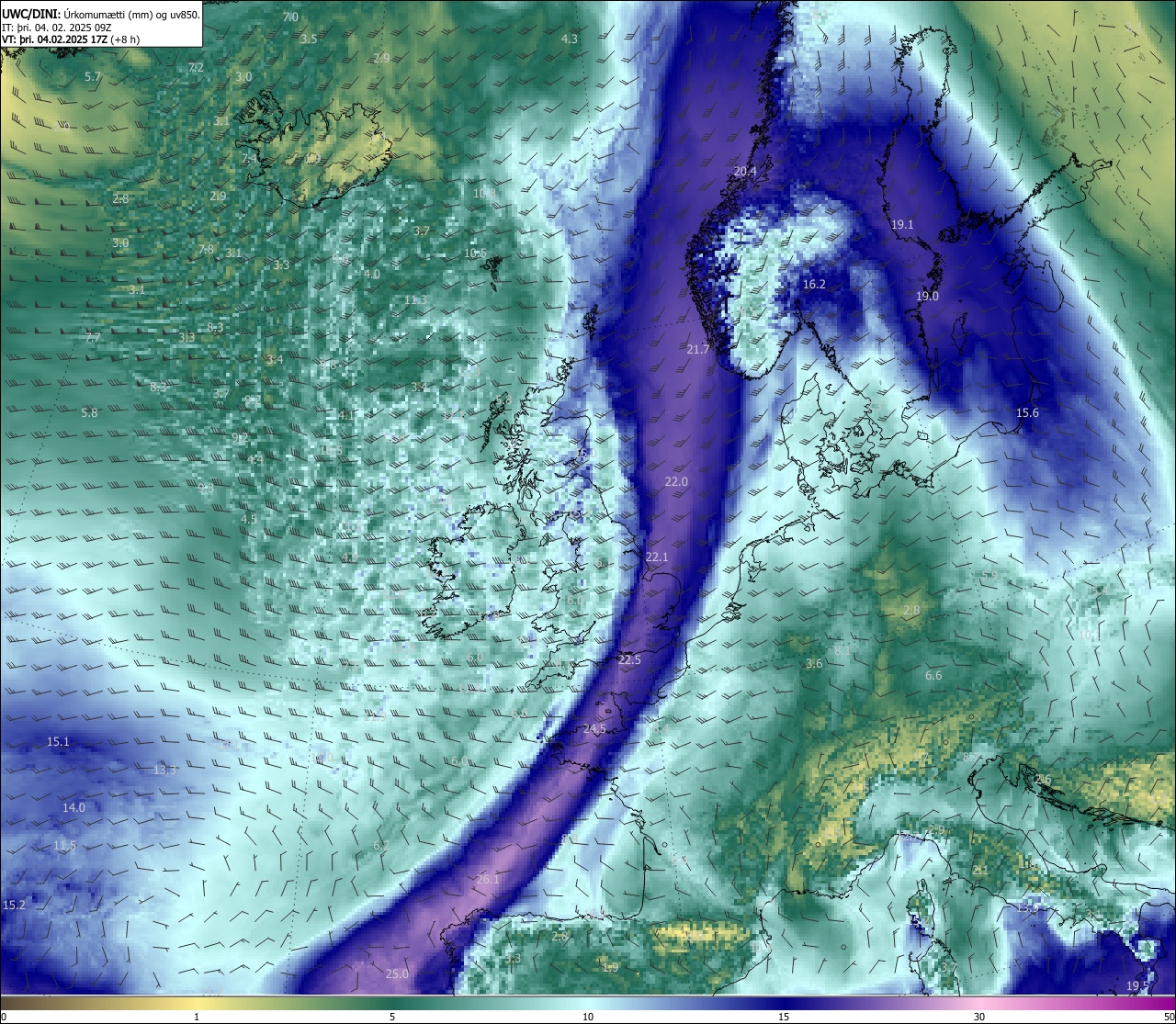1176x1024 pixels.
Task: Click the 20.4 value over the Norwegian coast
Action: [745, 172]
